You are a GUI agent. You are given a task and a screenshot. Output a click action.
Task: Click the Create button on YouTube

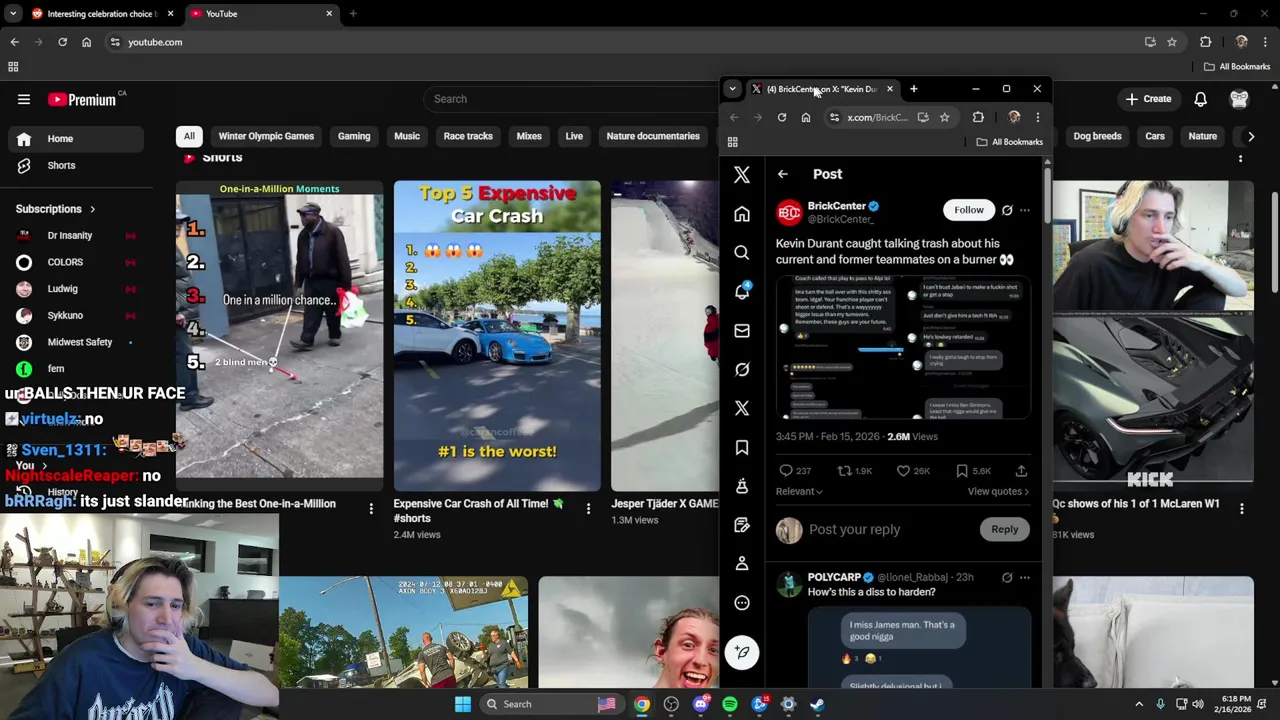1147,99
